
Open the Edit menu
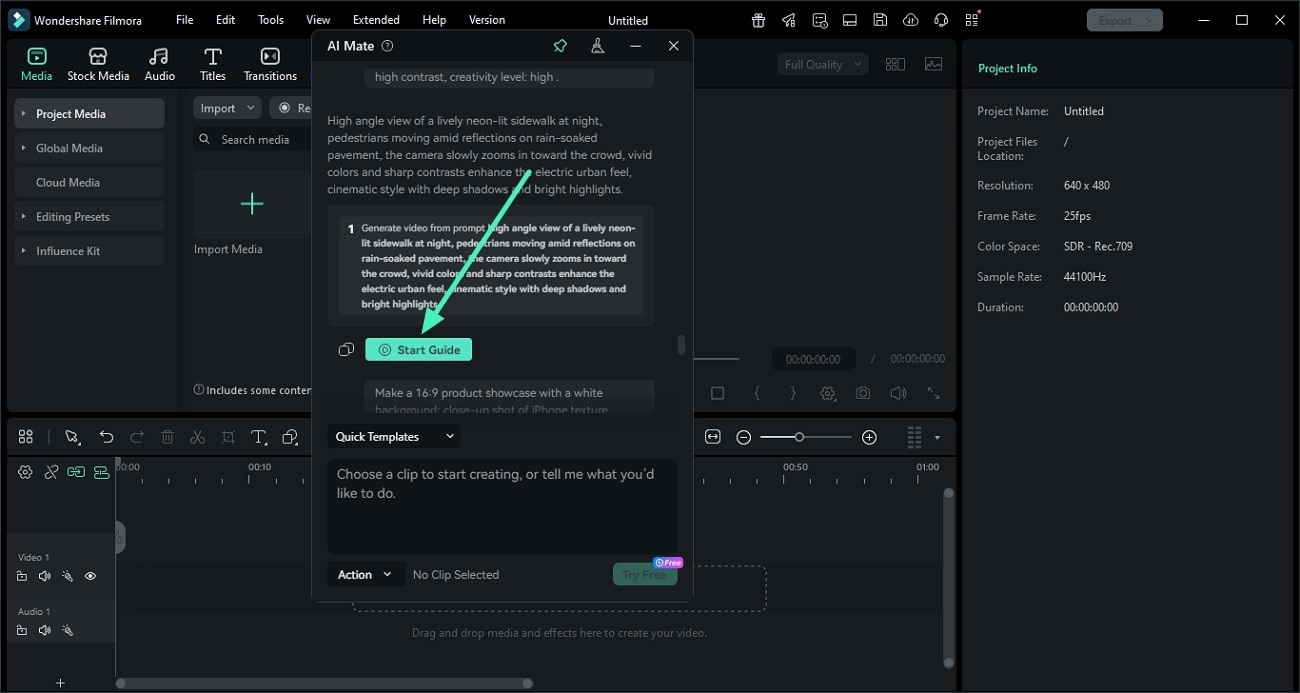[226, 20]
